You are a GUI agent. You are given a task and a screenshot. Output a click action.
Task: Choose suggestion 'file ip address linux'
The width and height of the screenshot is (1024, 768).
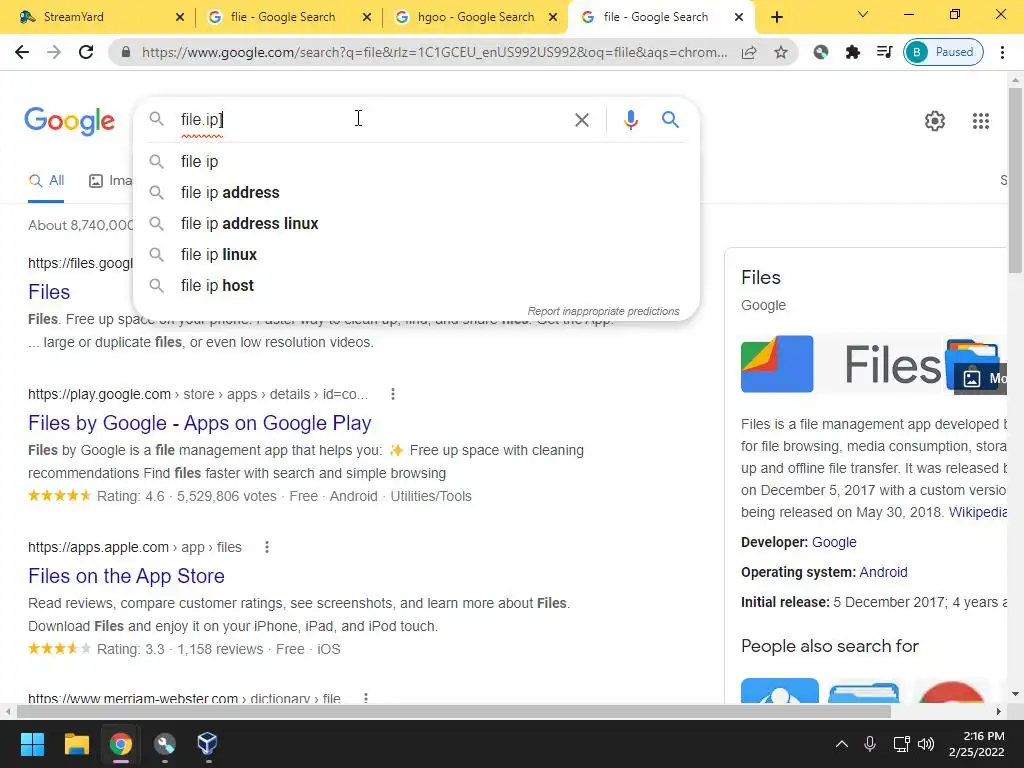416,223
